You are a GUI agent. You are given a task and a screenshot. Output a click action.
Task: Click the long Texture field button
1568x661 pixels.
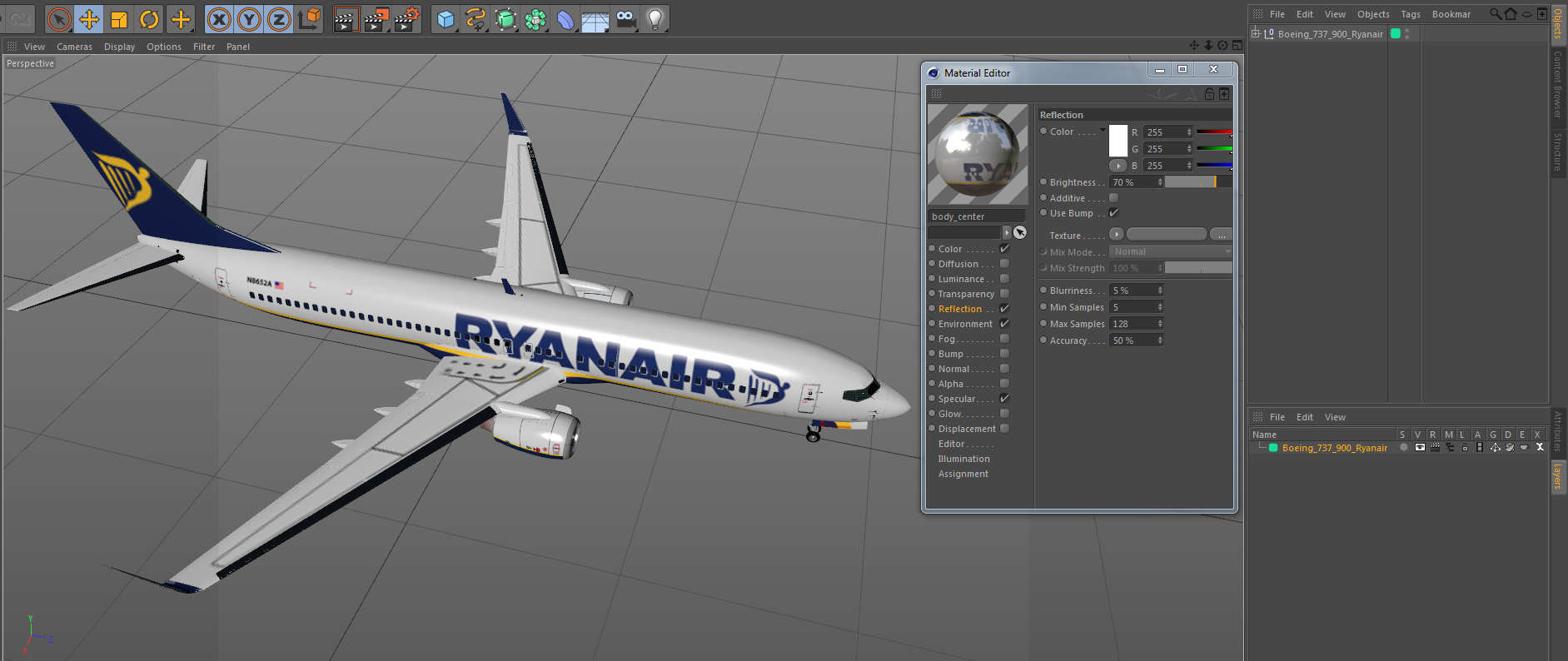click(x=1166, y=235)
